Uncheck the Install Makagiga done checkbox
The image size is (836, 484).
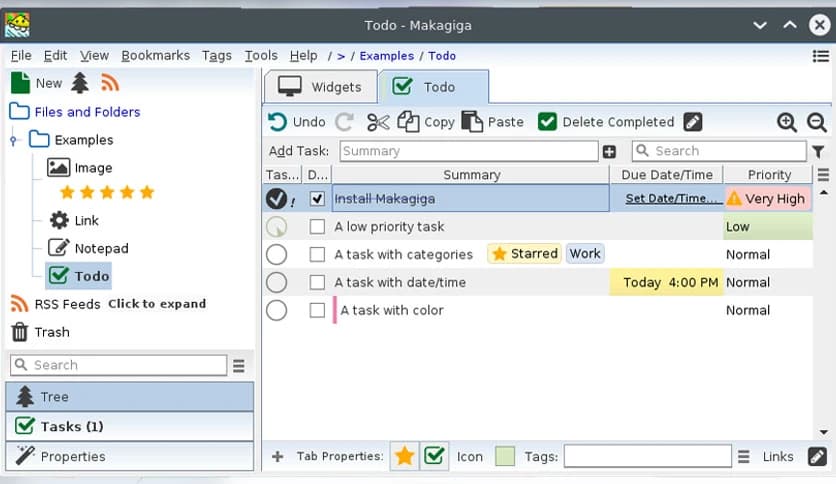317,199
